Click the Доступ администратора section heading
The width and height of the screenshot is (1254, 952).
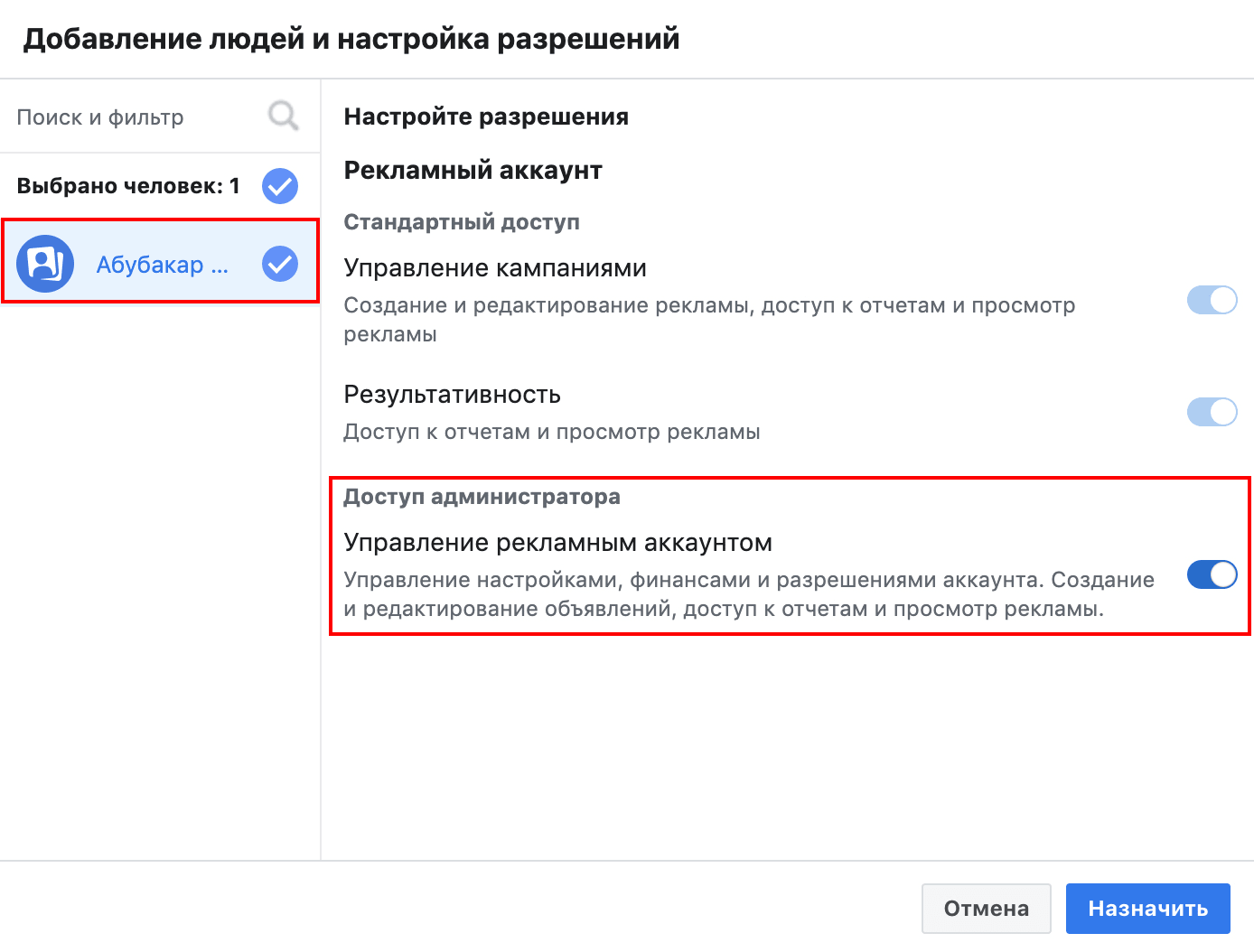click(x=482, y=497)
